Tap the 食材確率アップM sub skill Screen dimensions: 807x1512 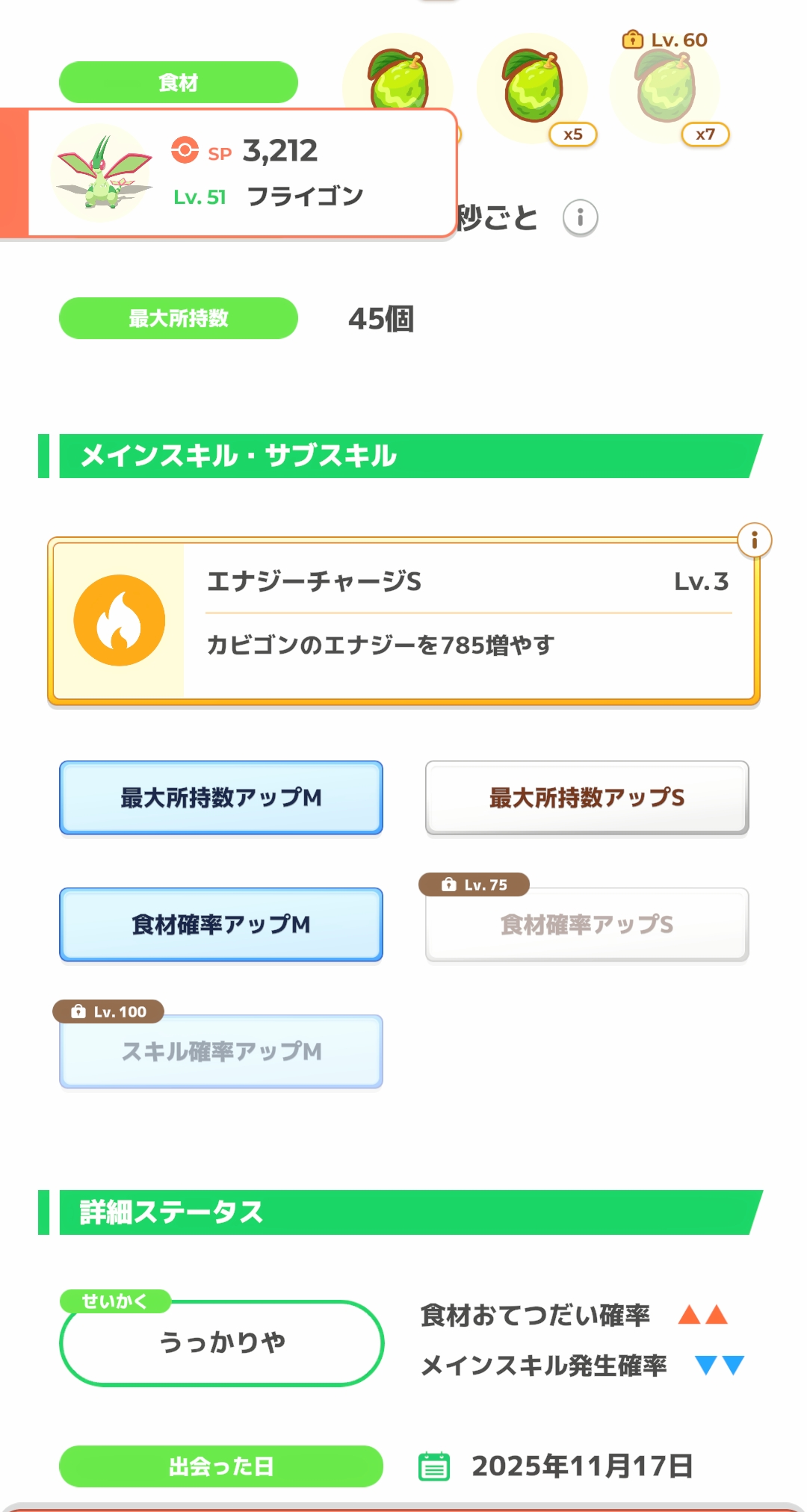tap(221, 925)
